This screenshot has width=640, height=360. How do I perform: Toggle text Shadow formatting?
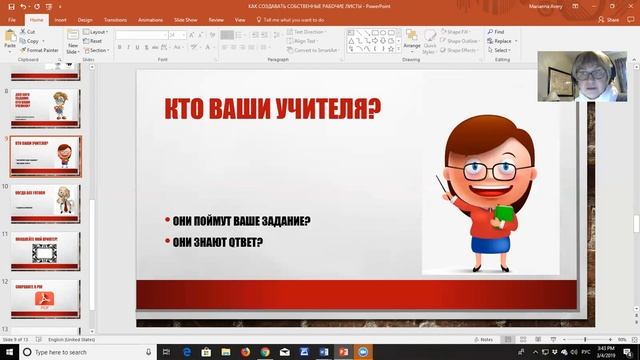147,48
